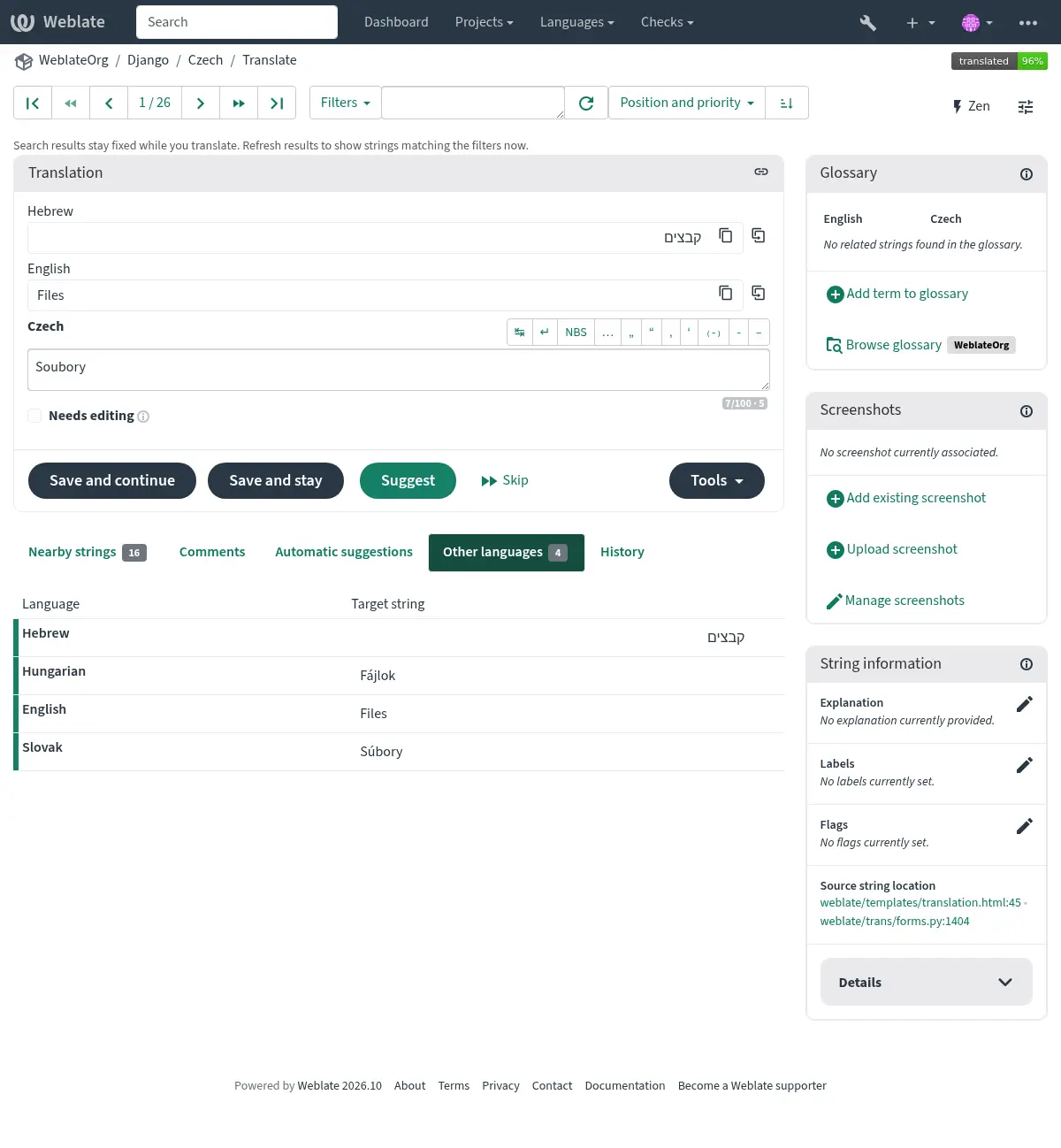Go to the first string in navigation
This screenshot has width=1061, height=1148.
pos(33,103)
